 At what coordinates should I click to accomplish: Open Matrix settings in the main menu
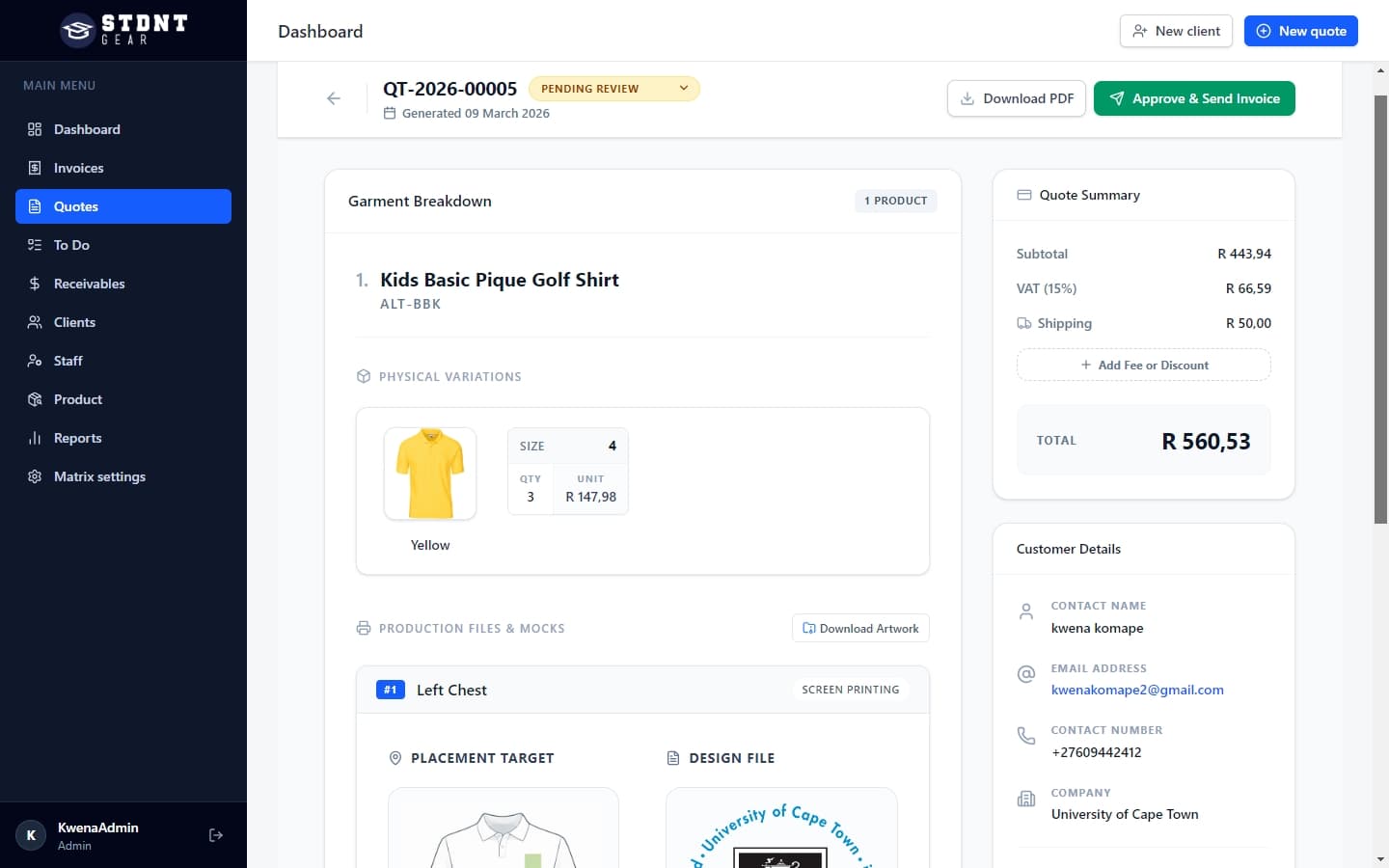[x=123, y=476]
